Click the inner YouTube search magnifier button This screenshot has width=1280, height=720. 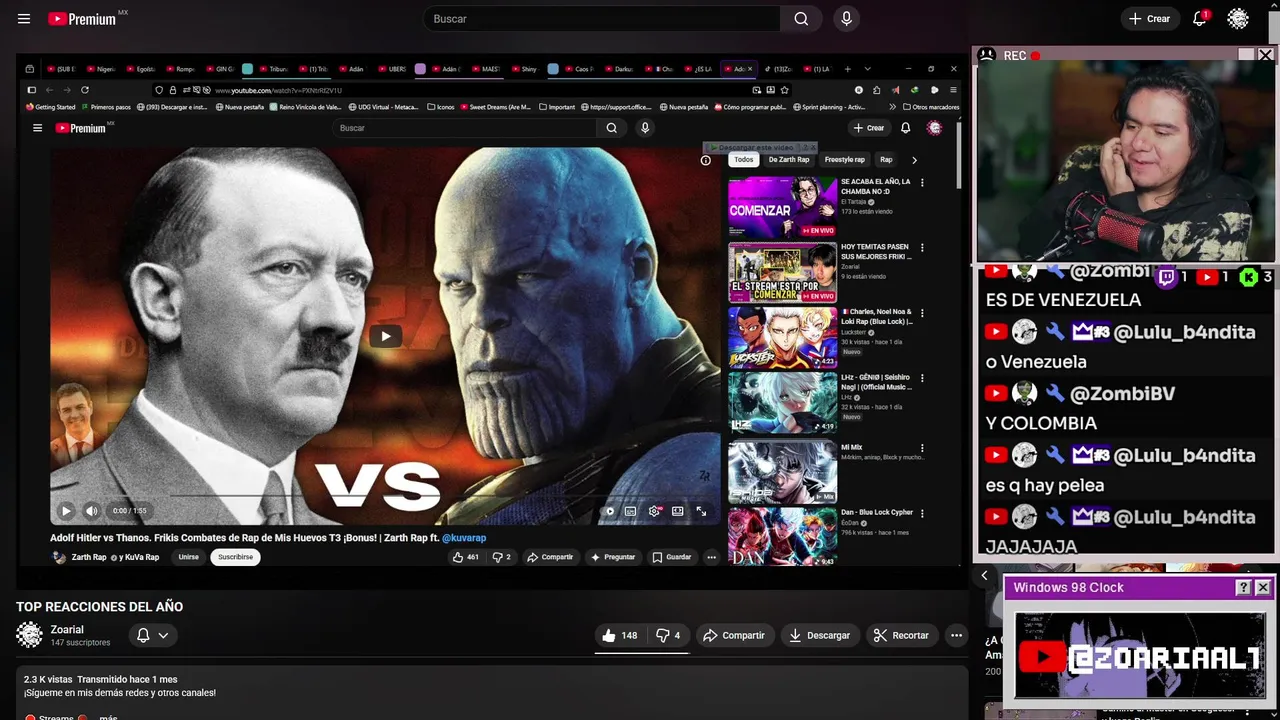(611, 128)
